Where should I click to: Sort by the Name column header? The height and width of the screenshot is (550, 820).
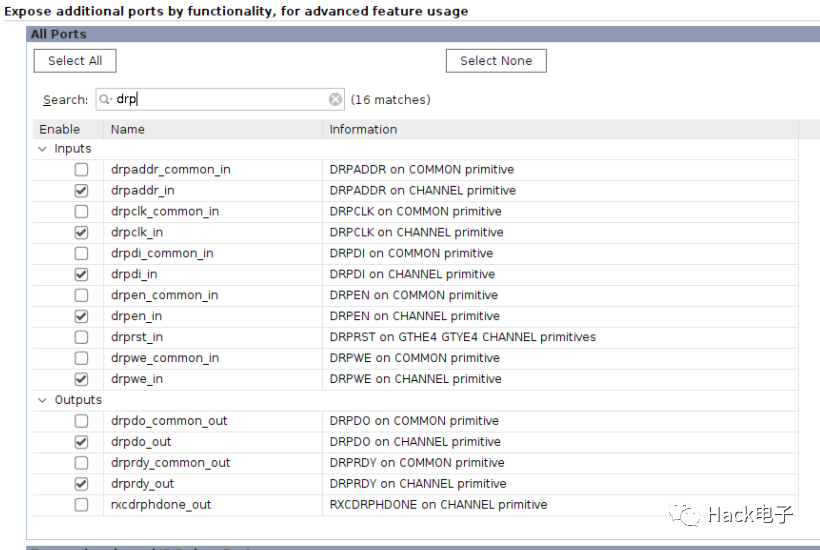point(213,129)
